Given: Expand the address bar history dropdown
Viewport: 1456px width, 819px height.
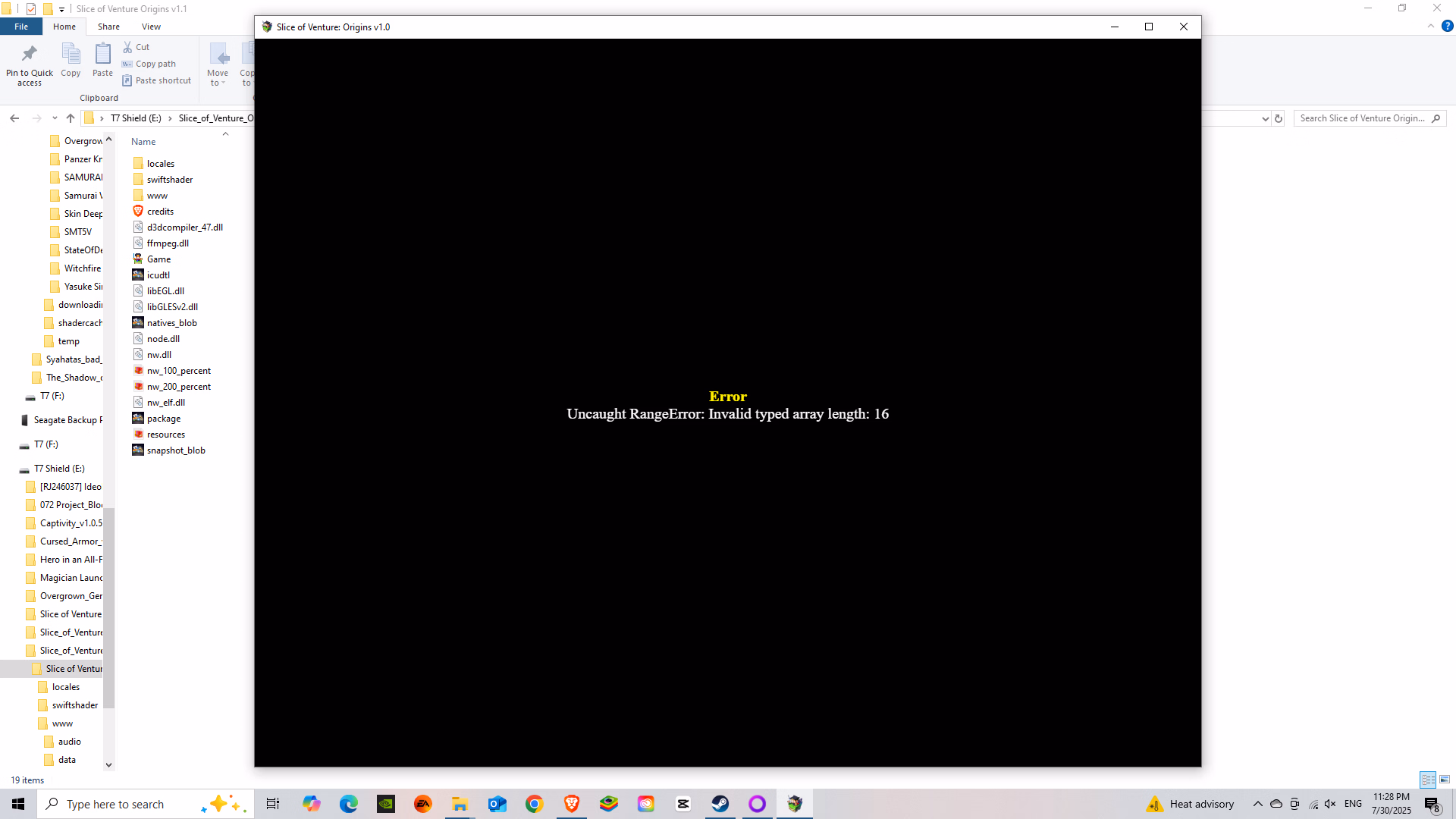Looking at the screenshot, I should pyautogui.click(x=1265, y=118).
